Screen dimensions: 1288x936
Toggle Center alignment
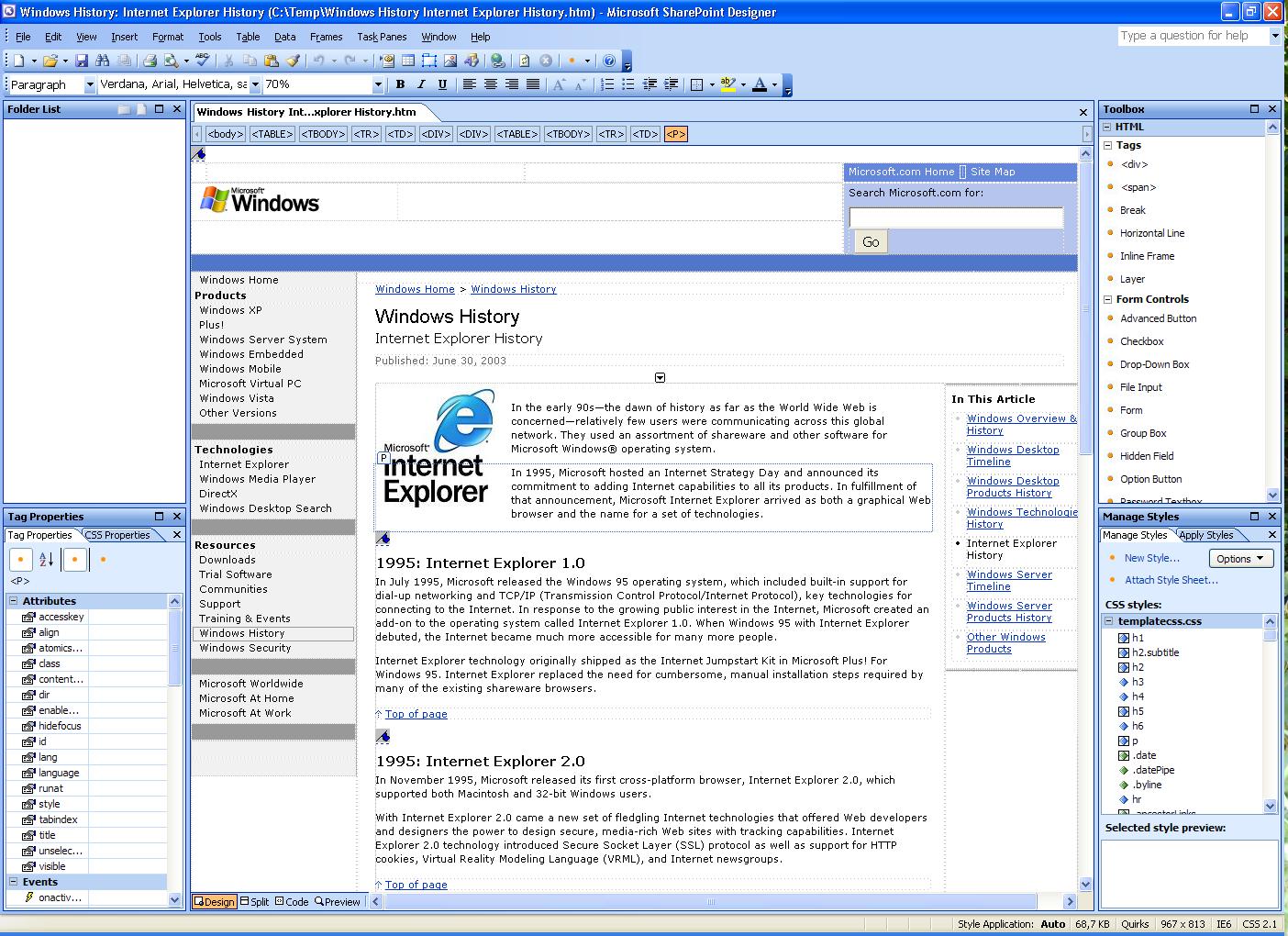click(490, 84)
